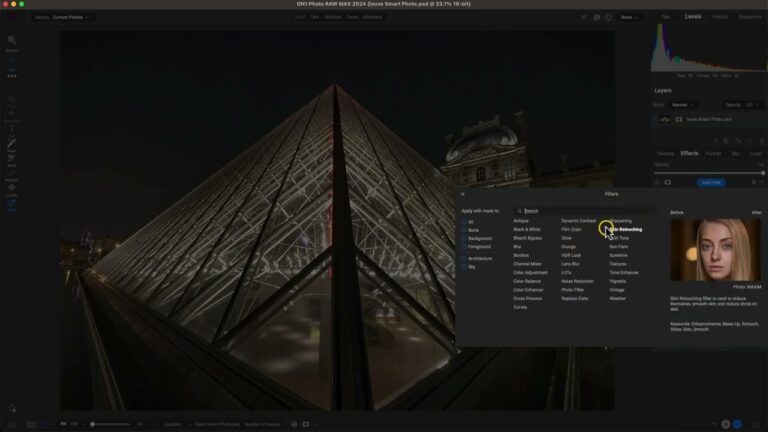Open the Current Photos search scope dropdown
The height and width of the screenshot is (432, 768).
click(71, 18)
